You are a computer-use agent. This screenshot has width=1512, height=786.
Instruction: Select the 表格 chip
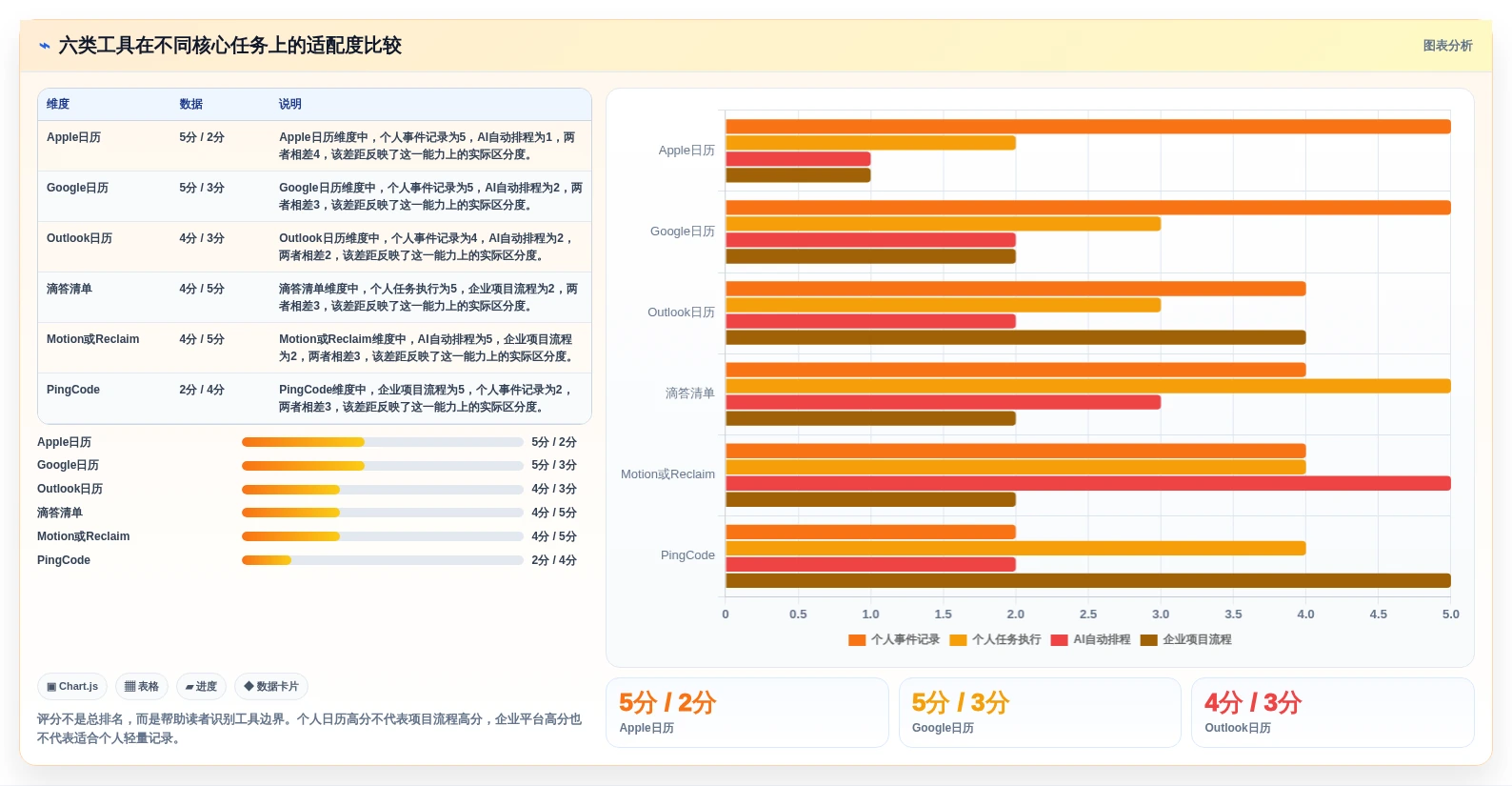(x=142, y=686)
